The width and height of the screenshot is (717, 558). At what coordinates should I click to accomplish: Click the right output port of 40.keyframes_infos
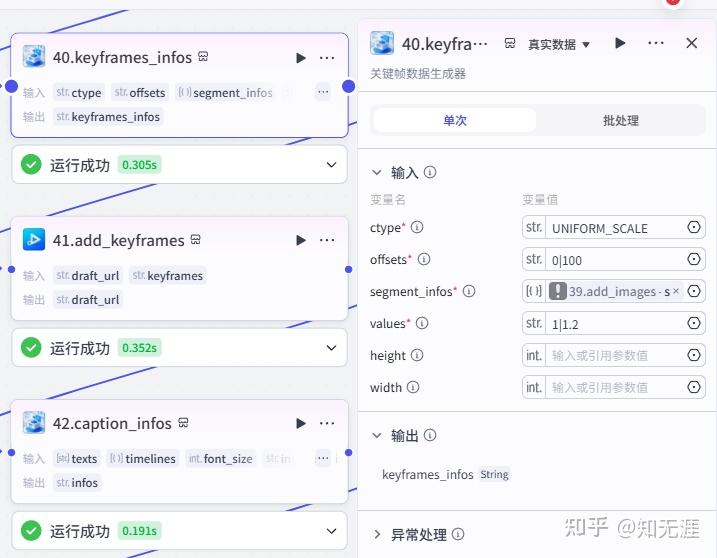click(x=348, y=86)
